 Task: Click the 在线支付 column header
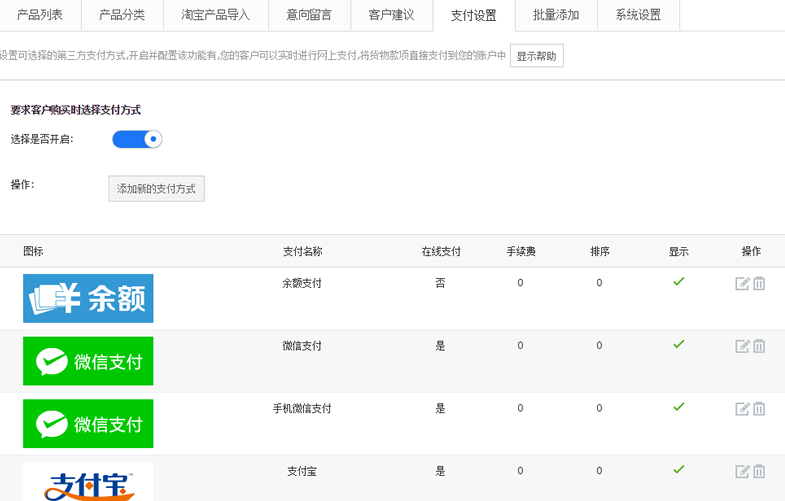click(x=441, y=251)
